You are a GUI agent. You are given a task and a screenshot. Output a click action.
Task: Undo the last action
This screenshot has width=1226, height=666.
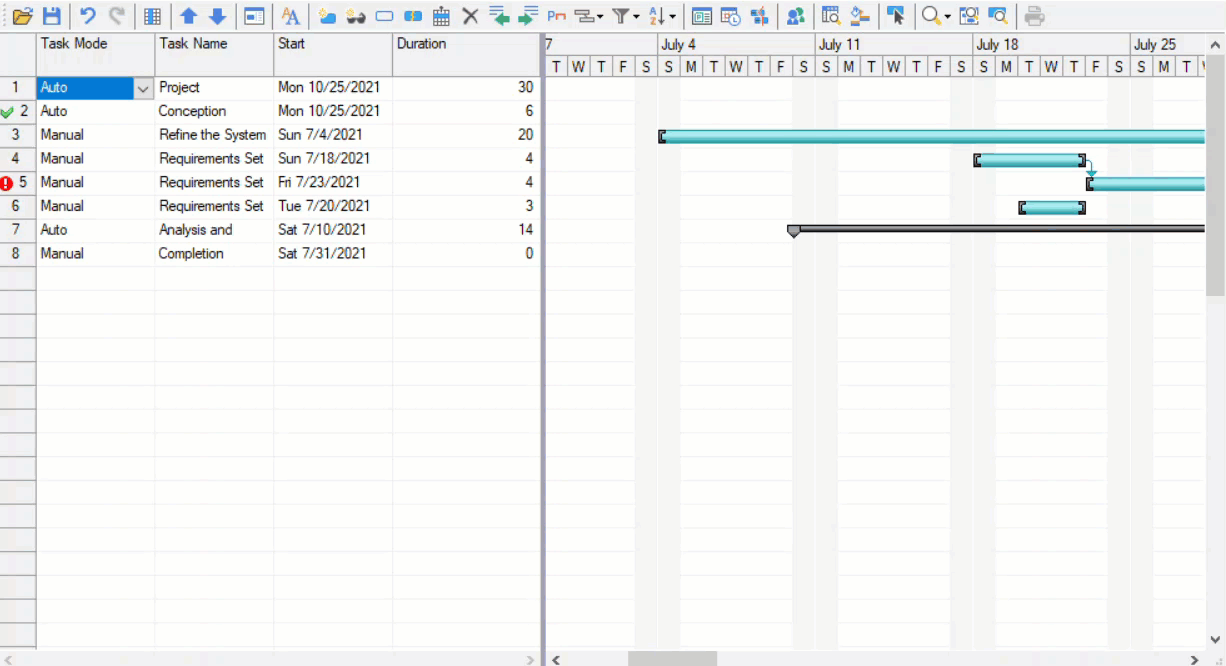[x=88, y=16]
